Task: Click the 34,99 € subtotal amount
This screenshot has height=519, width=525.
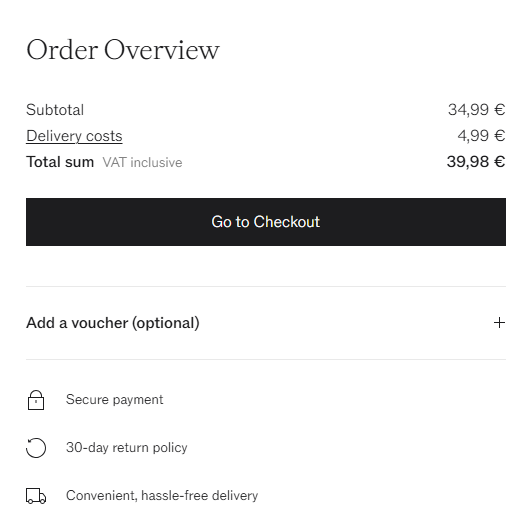Action: (x=476, y=109)
